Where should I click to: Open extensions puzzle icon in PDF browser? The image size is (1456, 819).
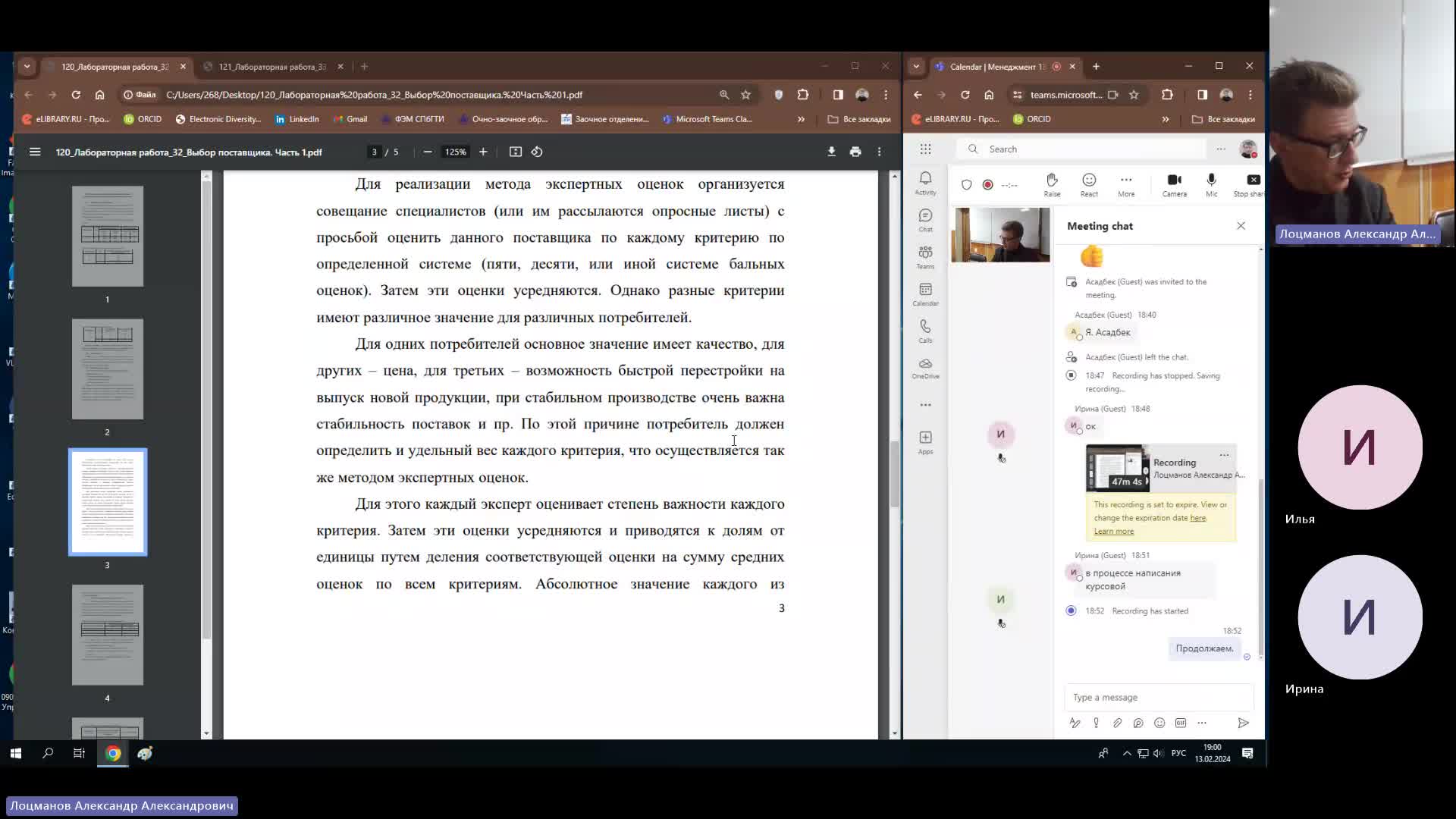click(x=803, y=95)
